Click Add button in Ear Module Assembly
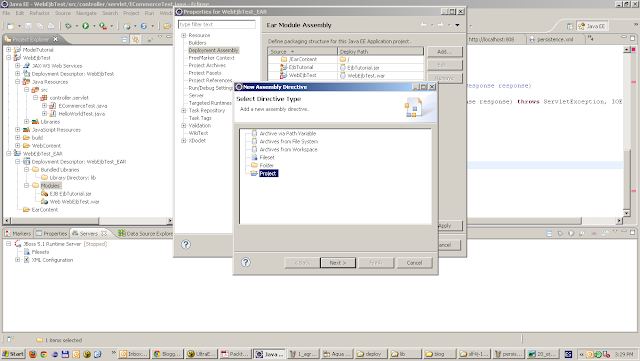The width and height of the screenshot is (640, 361). 444,52
